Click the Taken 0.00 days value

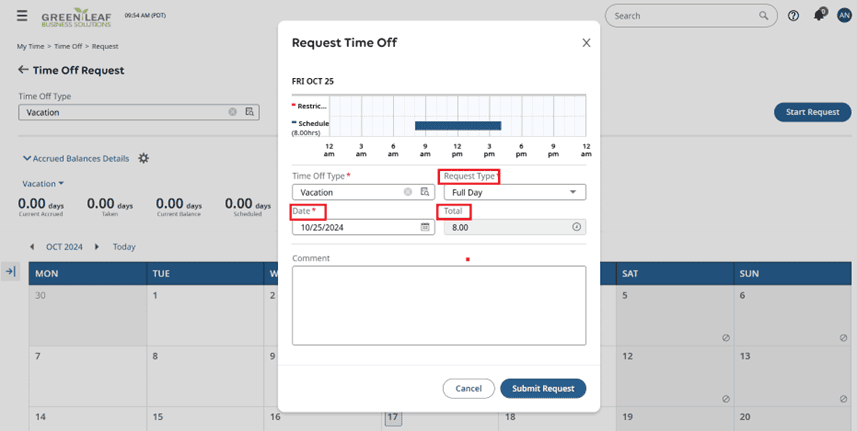(110, 205)
